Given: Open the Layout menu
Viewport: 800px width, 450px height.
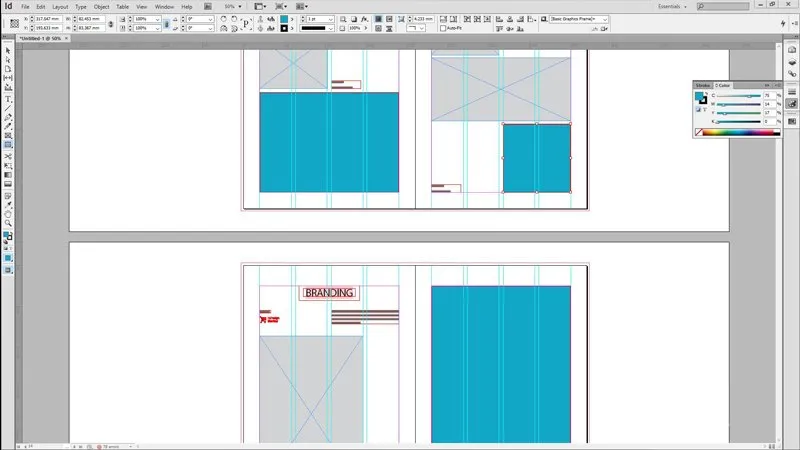Looking at the screenshot, I should (59, 6).
